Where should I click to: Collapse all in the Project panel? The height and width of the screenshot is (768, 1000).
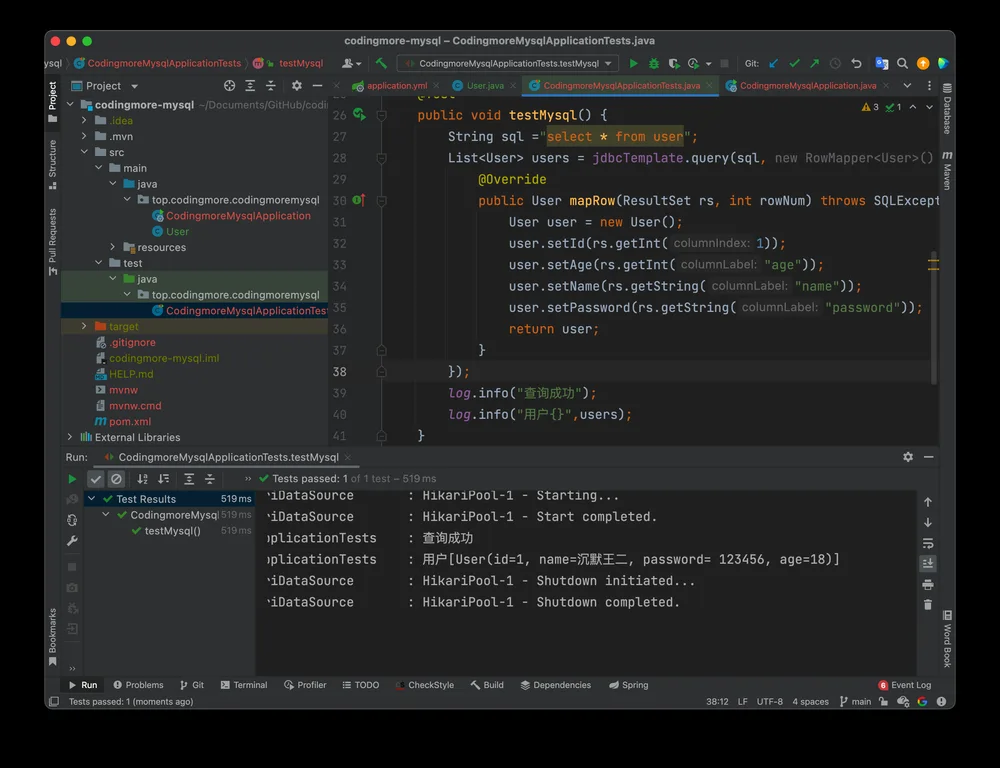270,85
